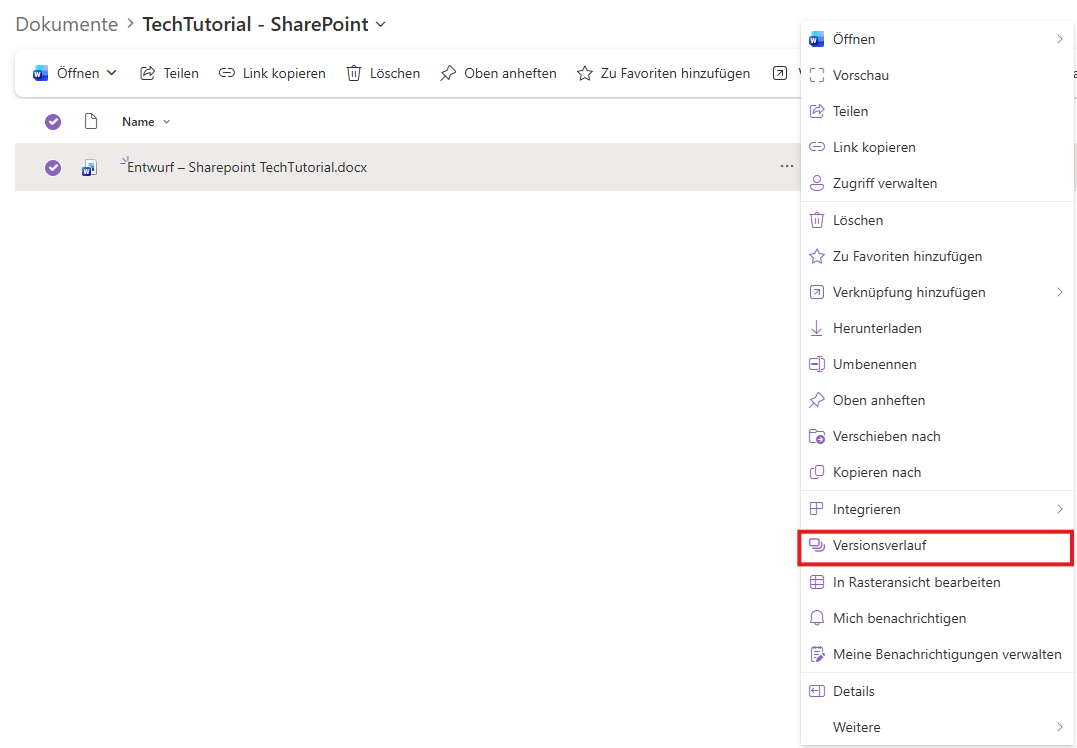Click the Umbenennen rename icon
This screenshot has height=748, width=1077.
tap(817, 364)
